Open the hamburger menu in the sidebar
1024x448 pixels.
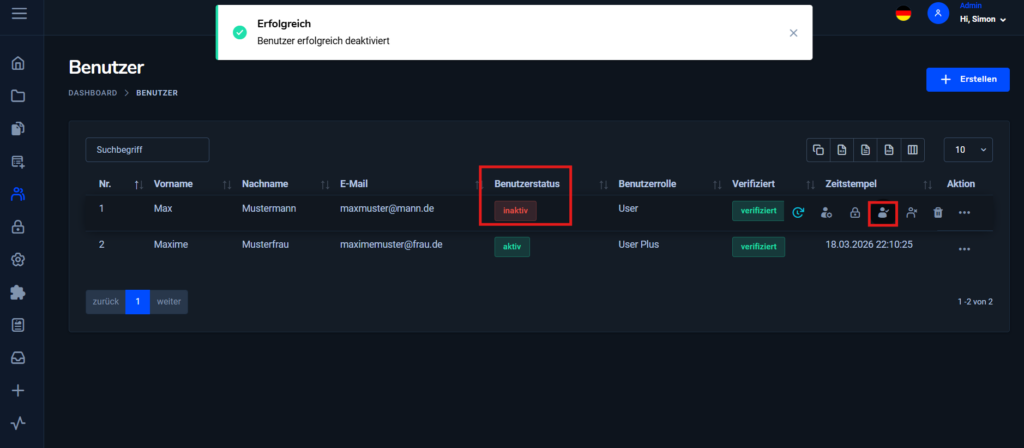pyautogui.click(x=20, y=12)
